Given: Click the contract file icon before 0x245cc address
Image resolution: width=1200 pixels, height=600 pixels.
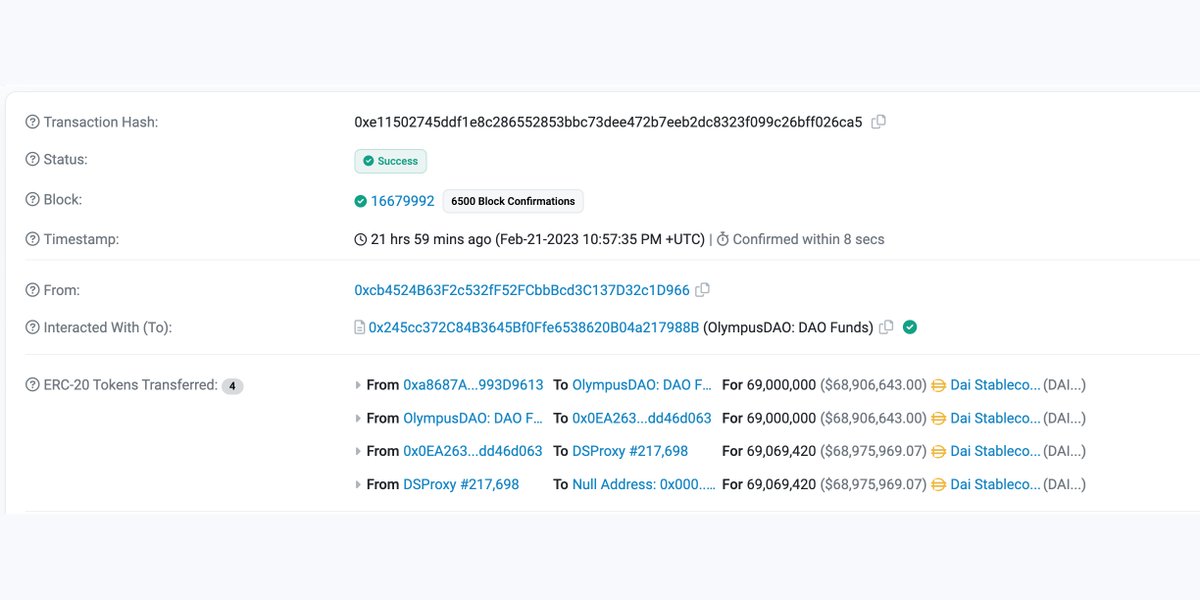Looking at the screenshot, I should (360, 327).
